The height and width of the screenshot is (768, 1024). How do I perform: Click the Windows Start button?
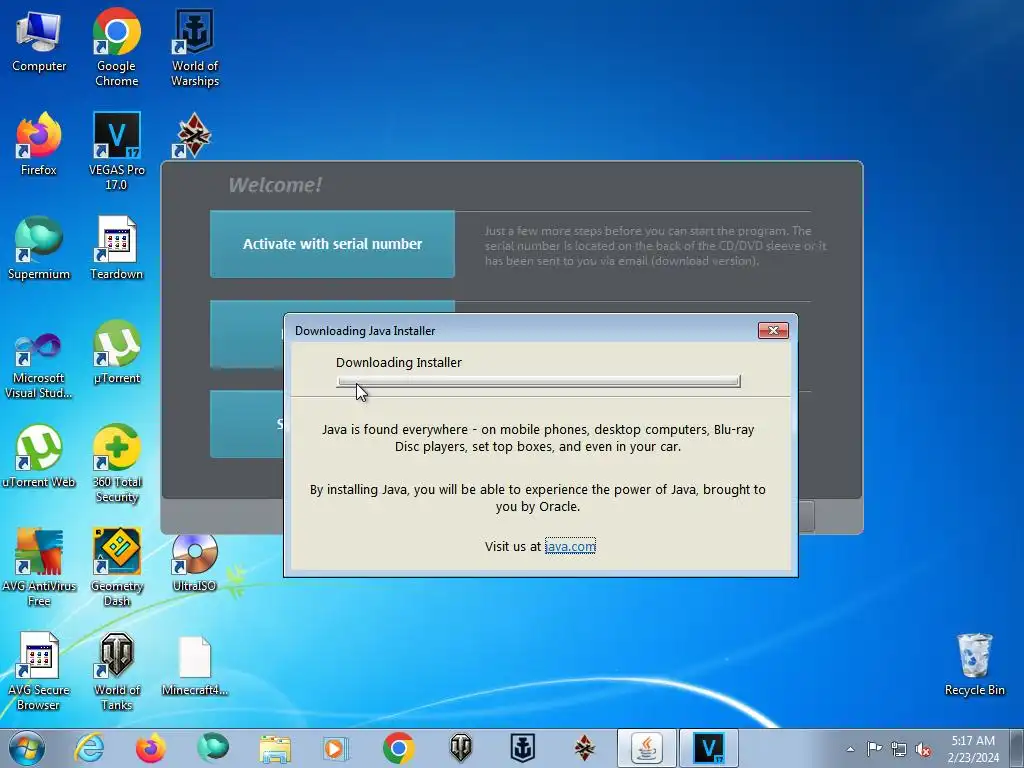click(x=27, y=748)
